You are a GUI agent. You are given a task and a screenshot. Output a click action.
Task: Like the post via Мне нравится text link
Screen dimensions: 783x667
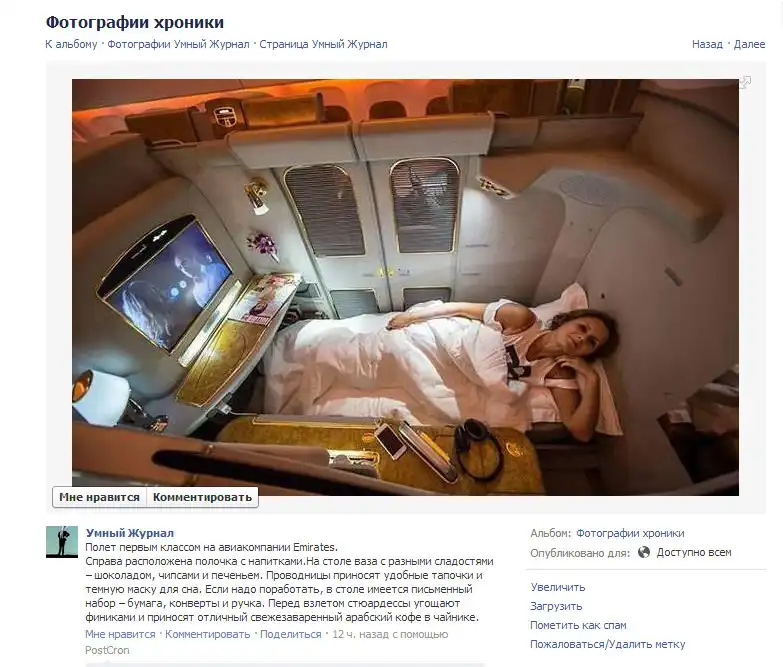coord(120,634)
